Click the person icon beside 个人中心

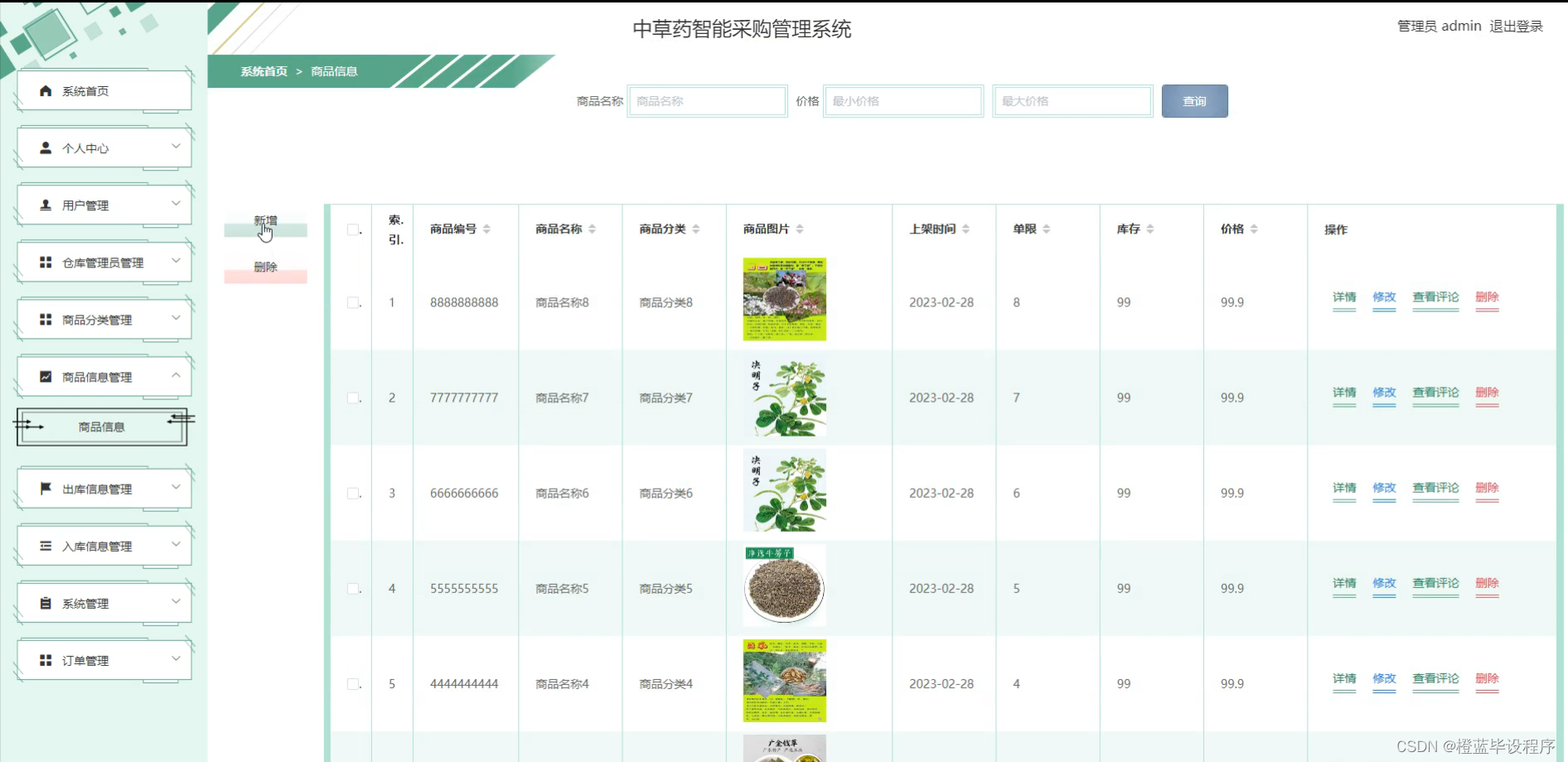coord(46,148)
